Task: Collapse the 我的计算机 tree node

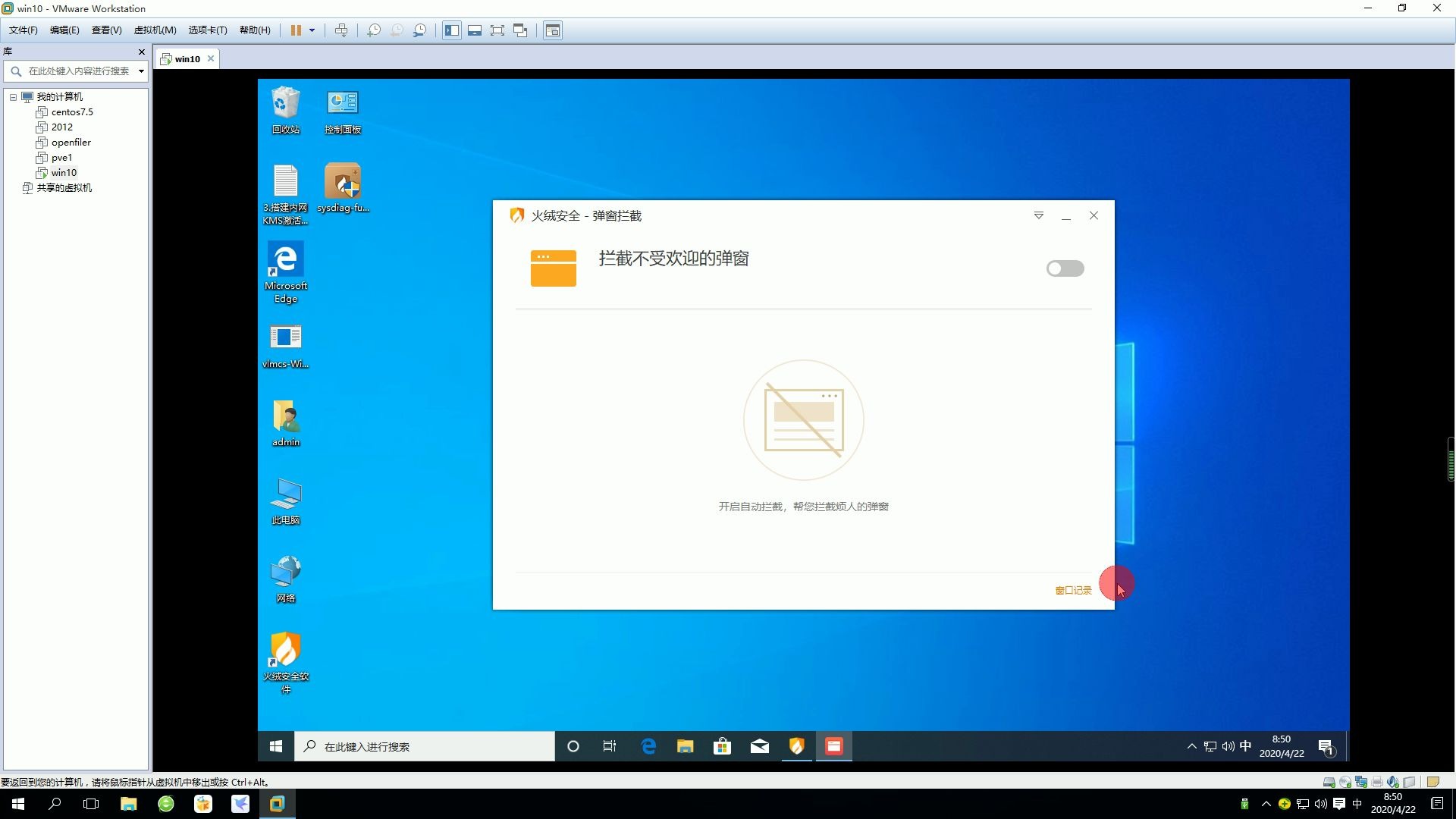Action: point(13,97)
